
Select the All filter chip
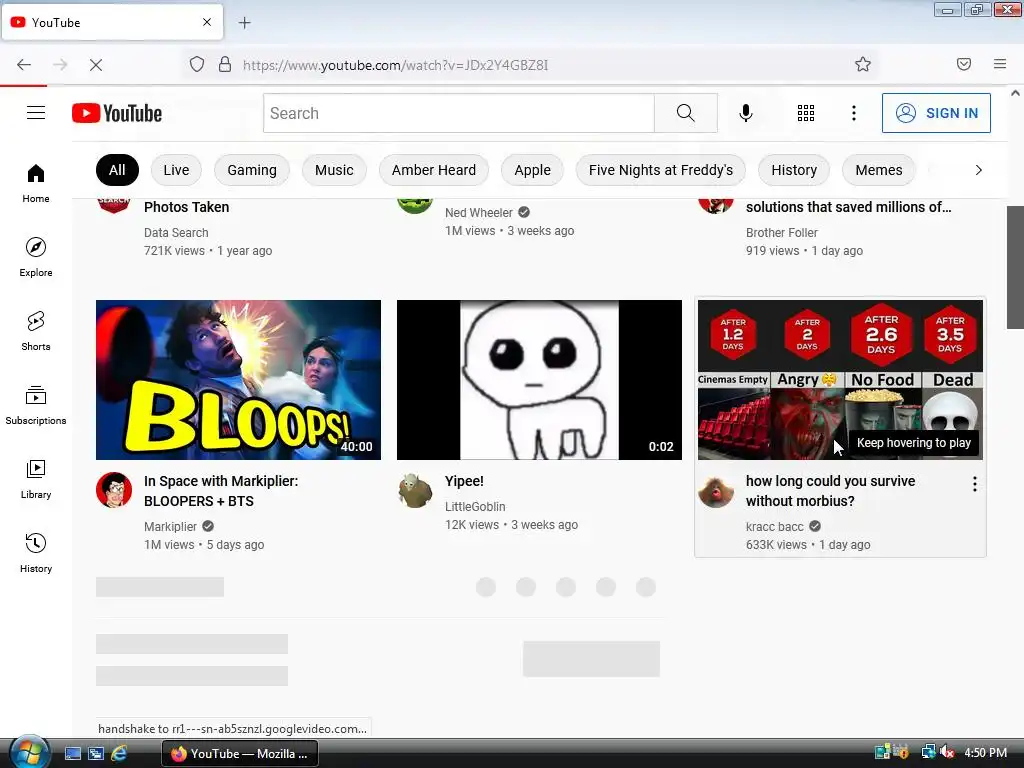117,170
